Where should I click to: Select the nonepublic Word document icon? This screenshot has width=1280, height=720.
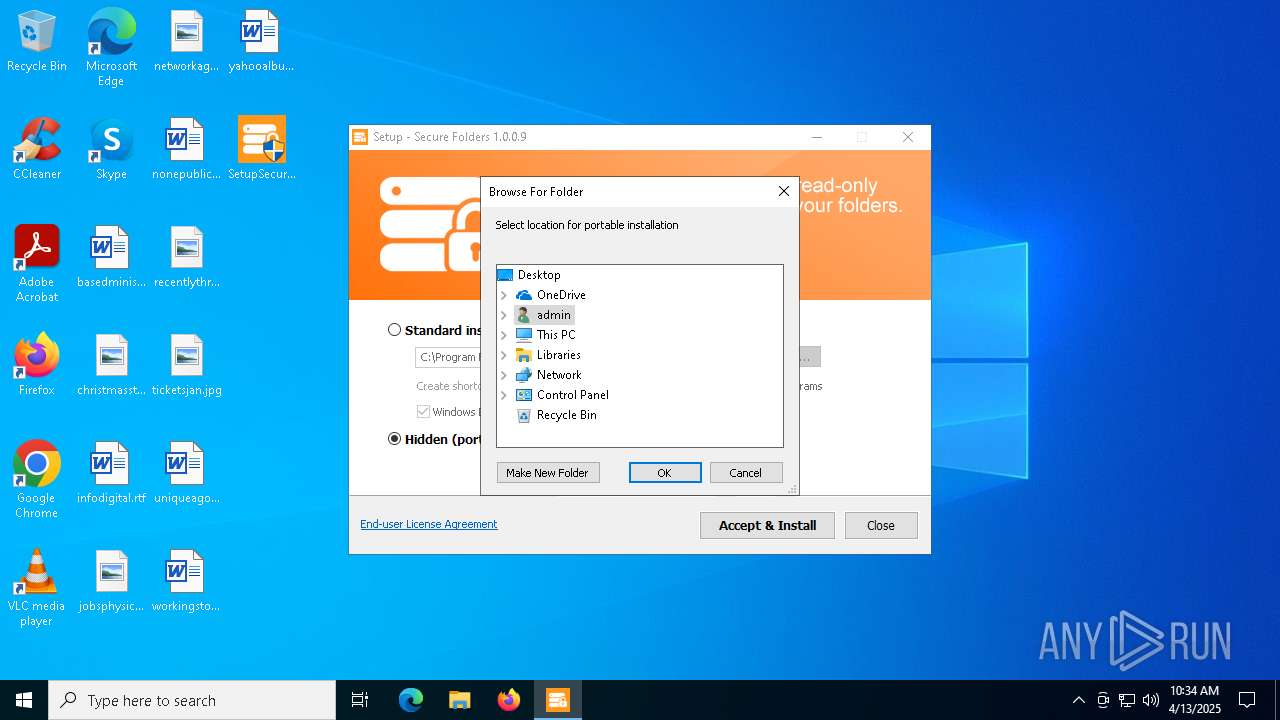coord(186,150)
